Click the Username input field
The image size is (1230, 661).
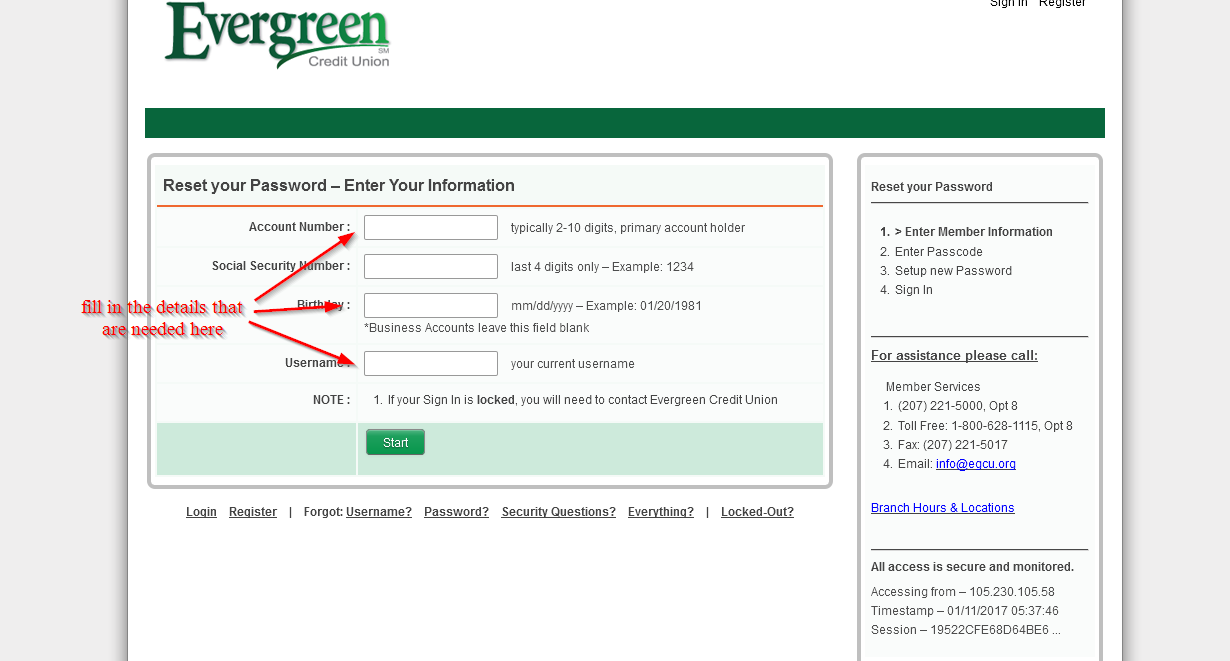(x=431, y=364)
